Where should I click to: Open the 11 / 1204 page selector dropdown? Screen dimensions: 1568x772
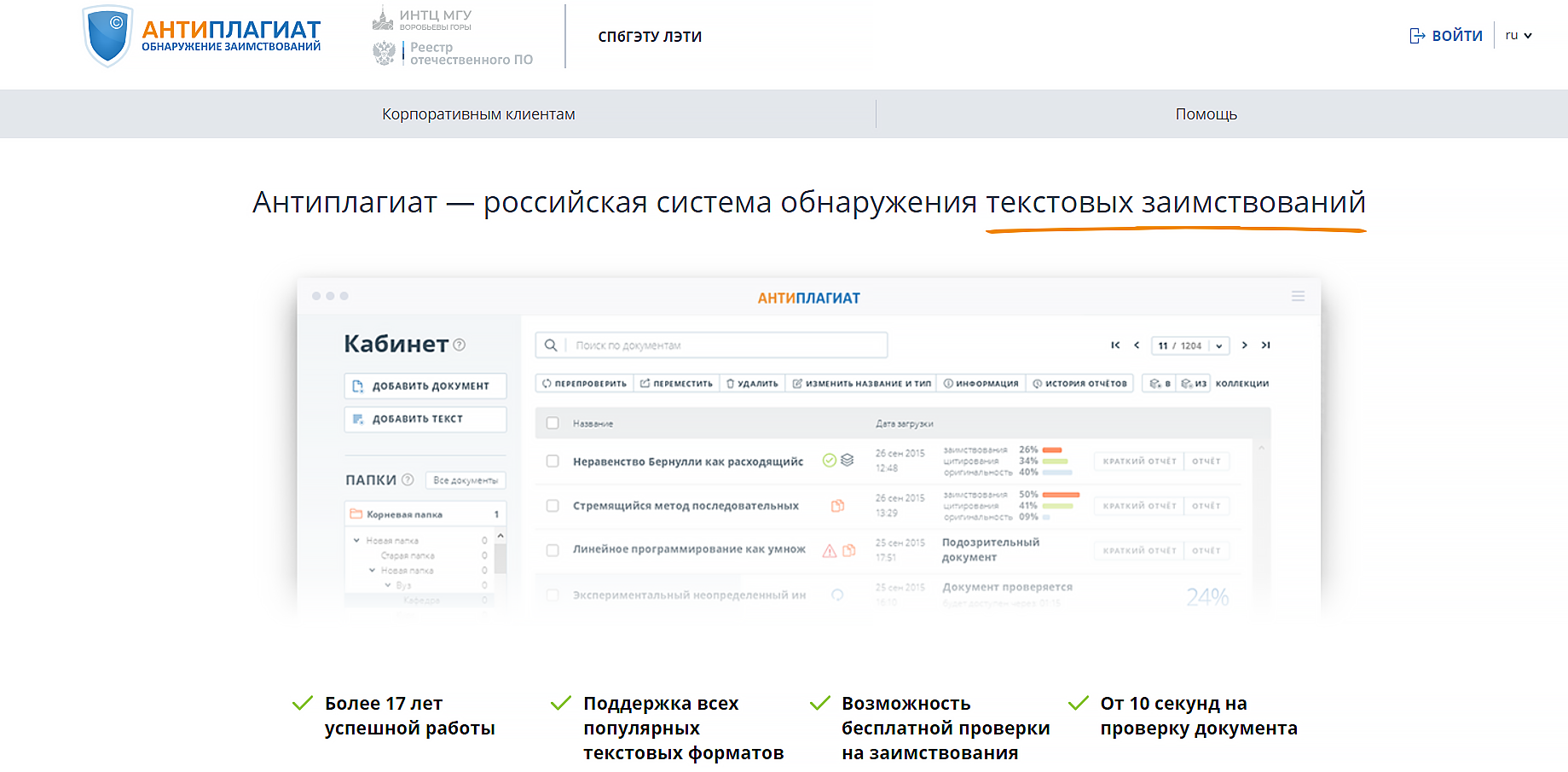1190,345
